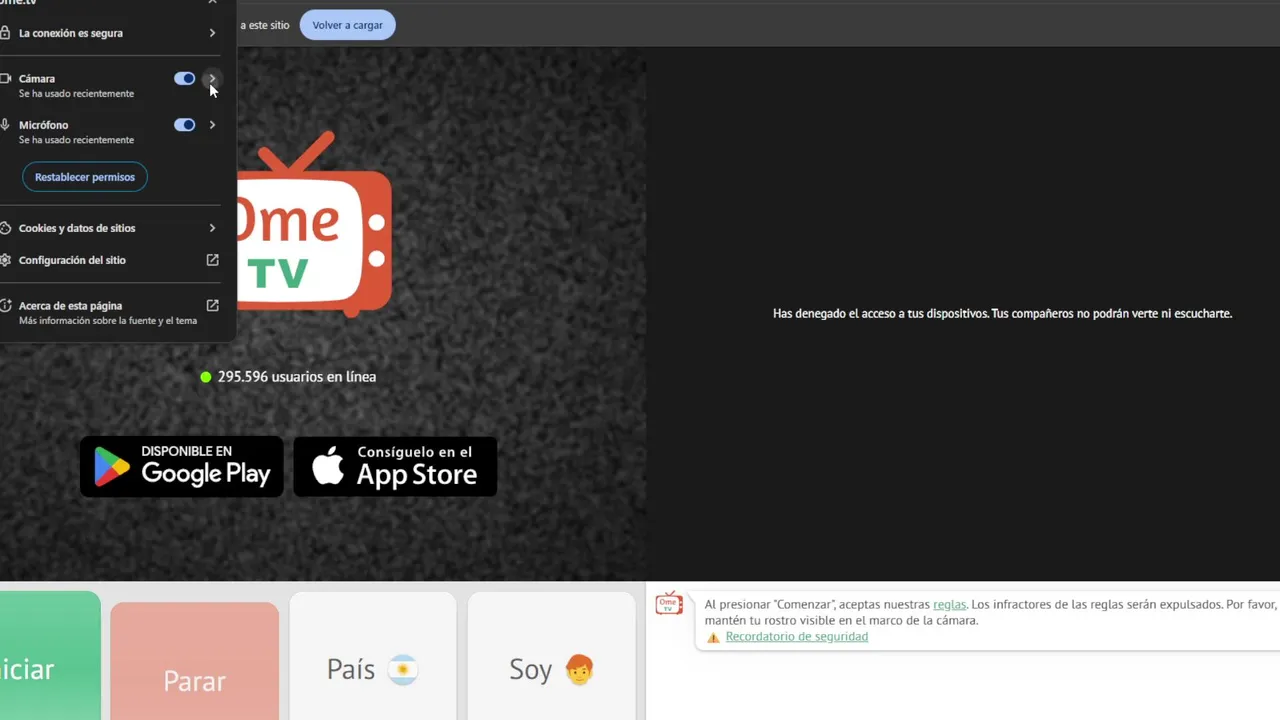Open Cookies y datos de sitios
Viewport: 1280px width, 720px height.
coord(110,228)
